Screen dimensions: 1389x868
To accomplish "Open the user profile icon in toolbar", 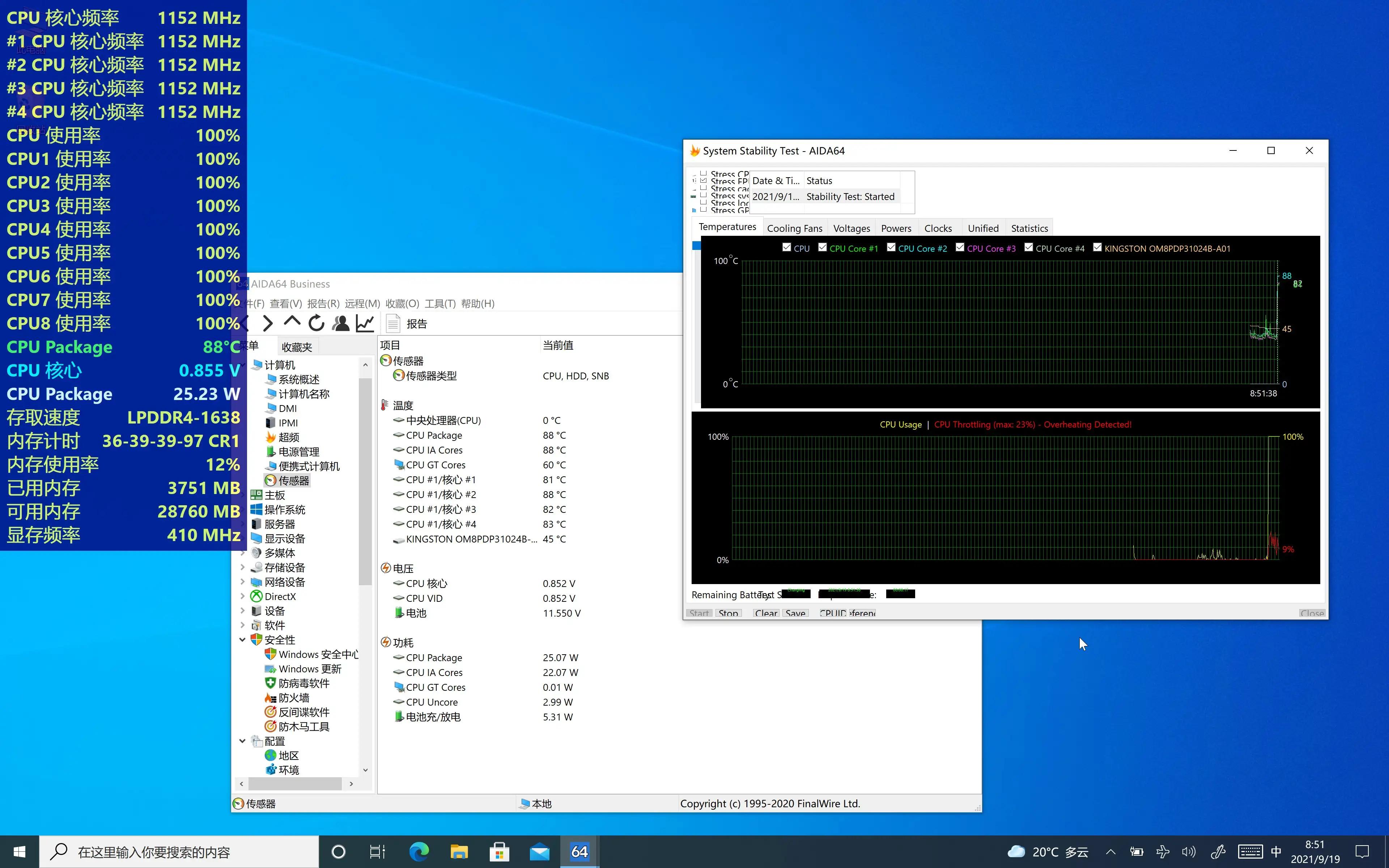I will tap(341, 324).
